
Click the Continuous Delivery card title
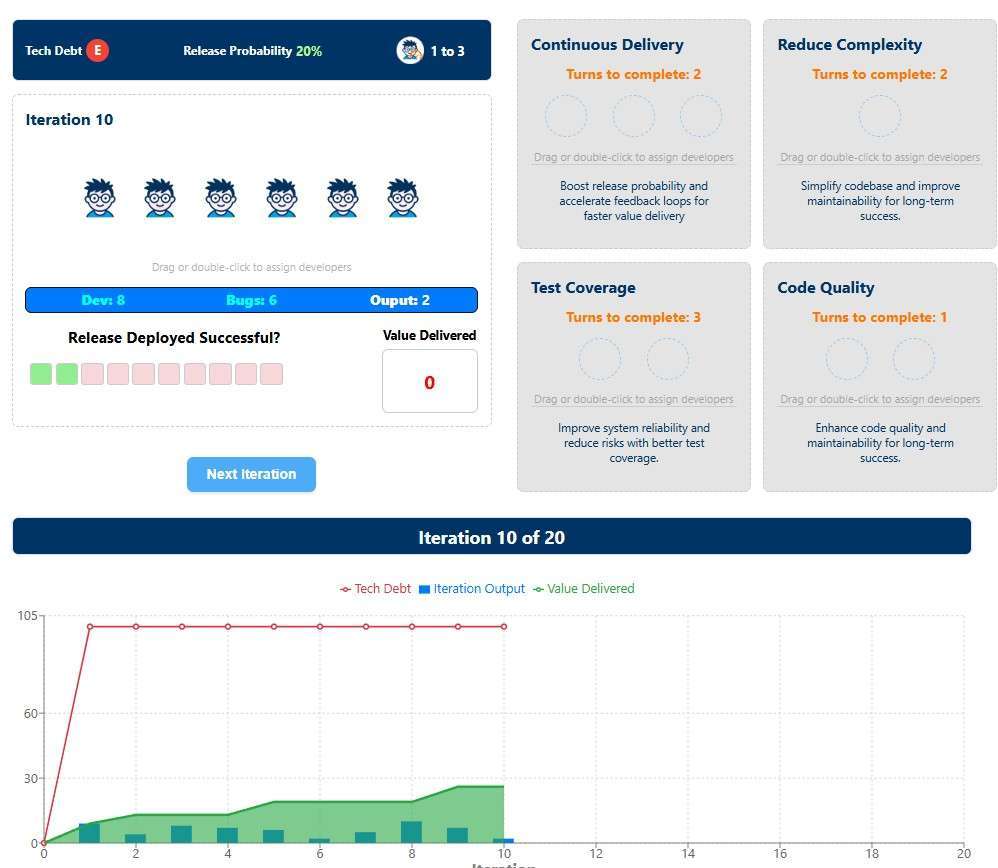(x=607, y=45)
